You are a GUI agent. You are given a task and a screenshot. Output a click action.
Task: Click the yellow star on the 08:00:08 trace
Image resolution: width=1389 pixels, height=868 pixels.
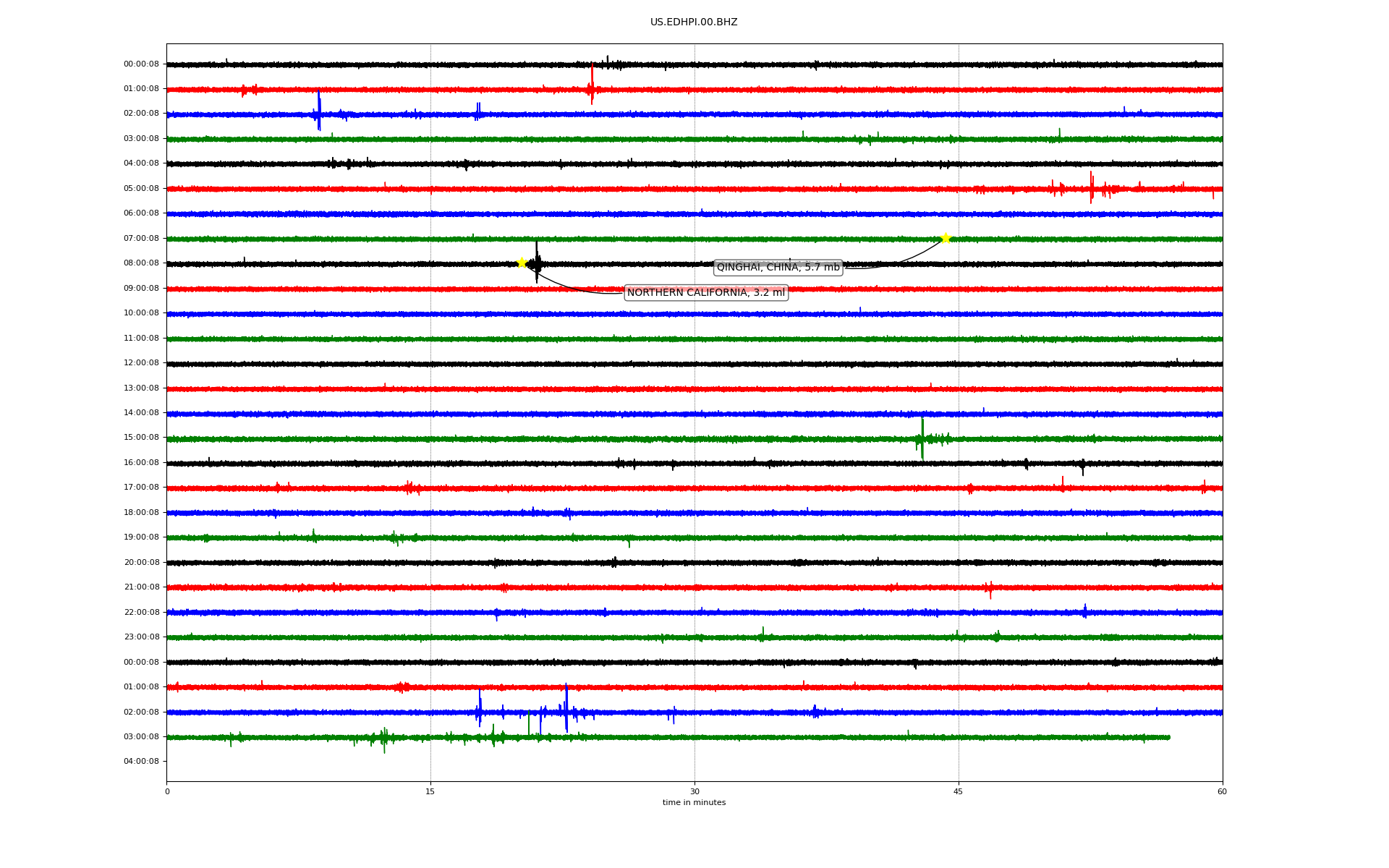tap(522, 263)
